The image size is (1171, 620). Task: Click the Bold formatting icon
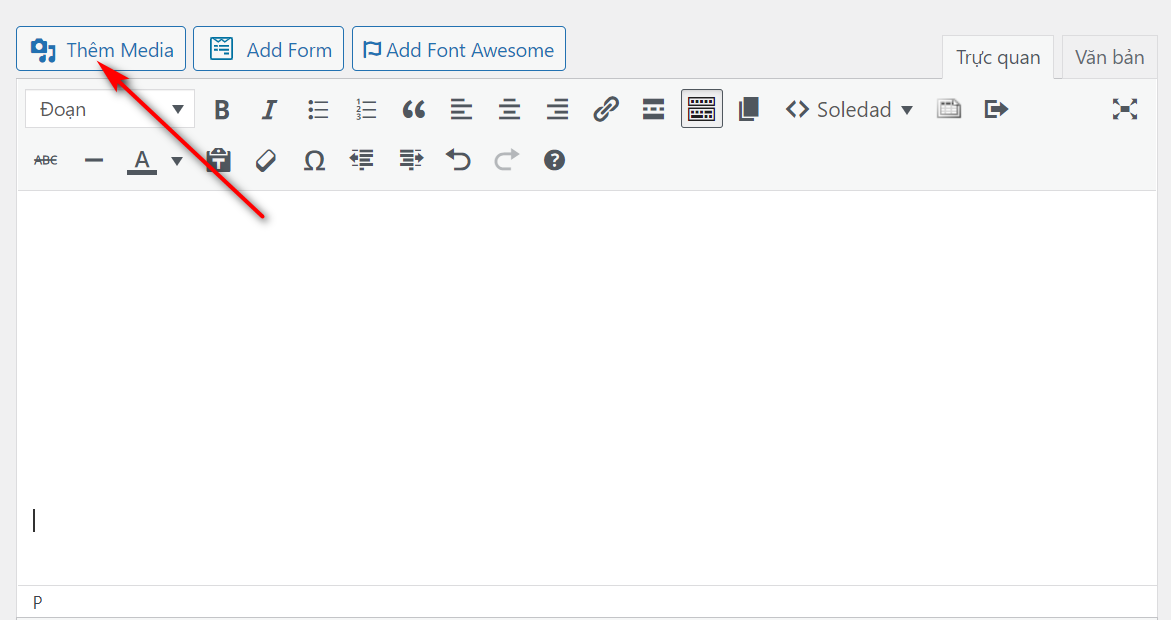222,109
